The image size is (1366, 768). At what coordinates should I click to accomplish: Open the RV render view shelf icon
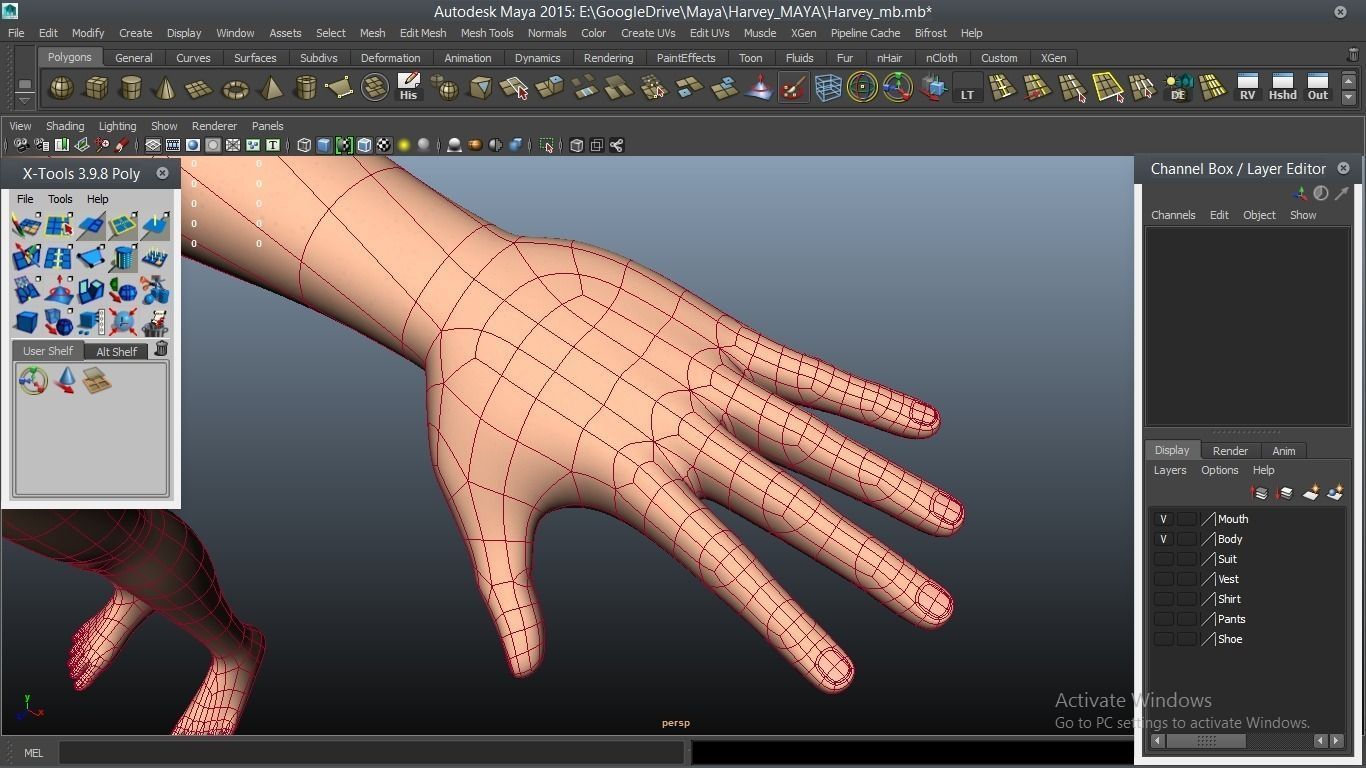coord(1247,88)
